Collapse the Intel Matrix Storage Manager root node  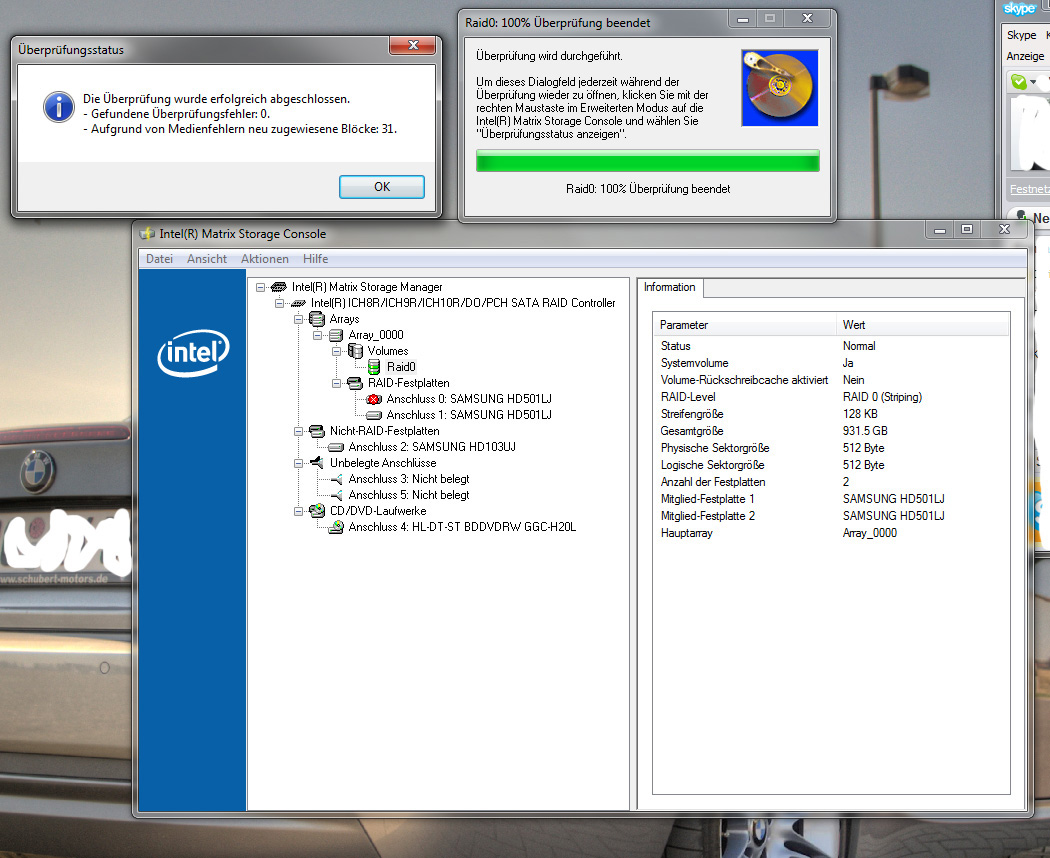coord(260,287)
